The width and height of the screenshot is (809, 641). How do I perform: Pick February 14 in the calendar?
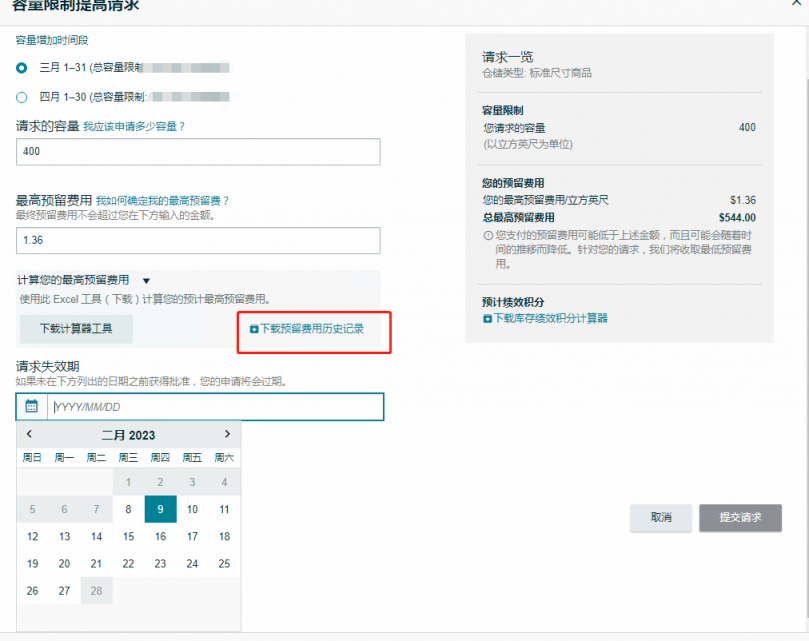[x=96, y=537]
